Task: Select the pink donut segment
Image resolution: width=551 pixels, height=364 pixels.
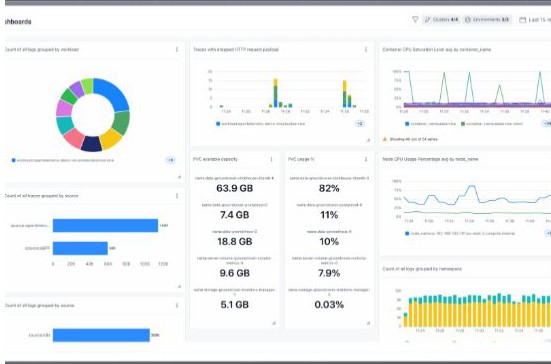Action: 74,138
